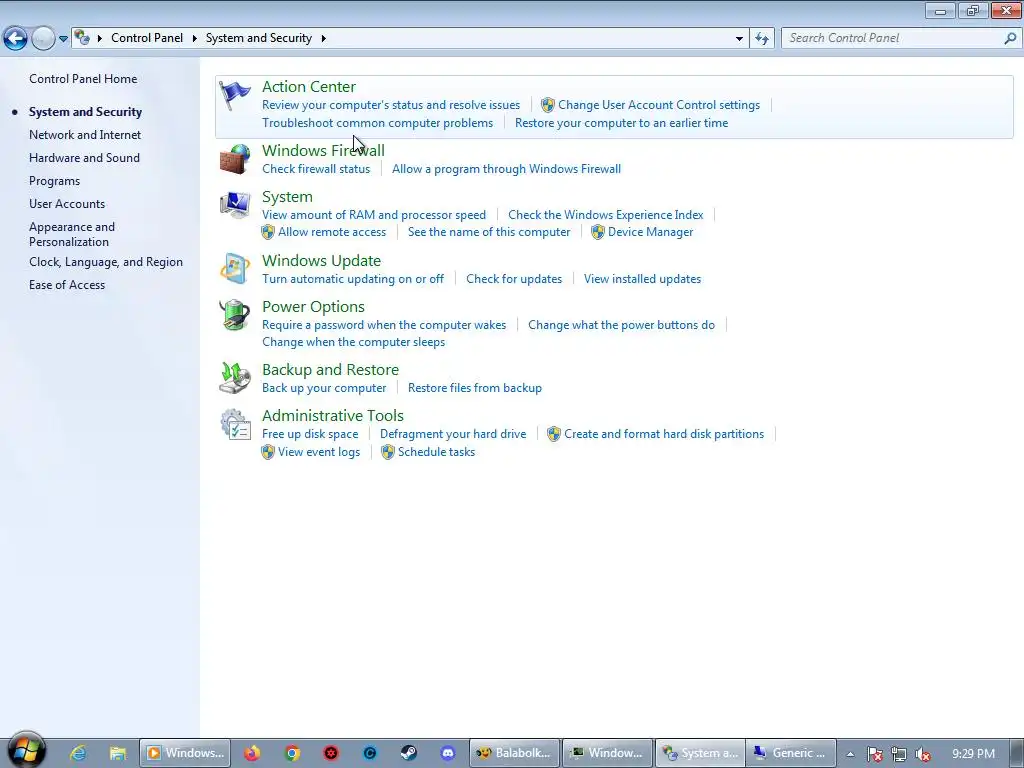Image resolution: width=1024 pixels, height=768 pixels.
Task: Open Control Panel Home in the sidebar
Action: click(83, 78)
